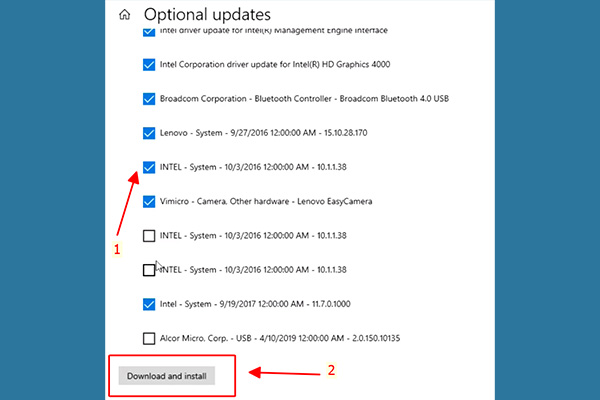The width and height of the screenshot is (600, 400).
Task: Uncheck the ticked INTEL System 10.1.1.38 checkbox
Action: [x=149, y=167]
